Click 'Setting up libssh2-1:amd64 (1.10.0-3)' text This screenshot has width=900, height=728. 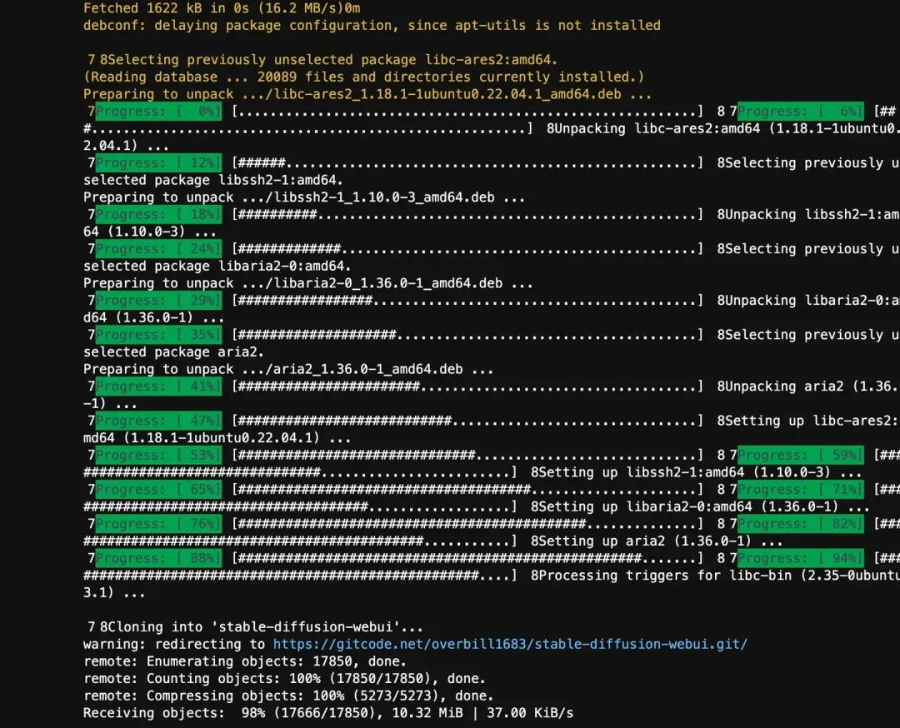click(x=684, y=473)
